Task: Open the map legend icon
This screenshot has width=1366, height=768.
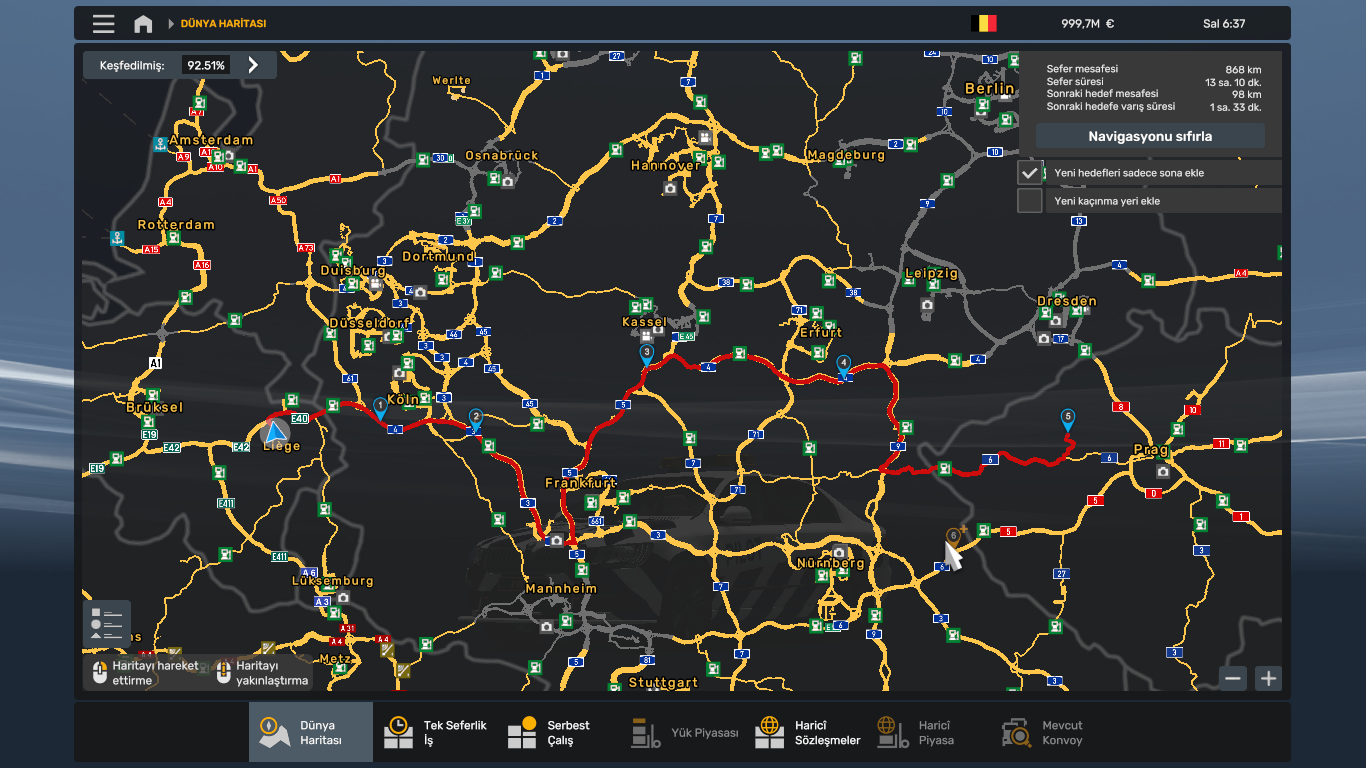Action: tap(107, 624)
